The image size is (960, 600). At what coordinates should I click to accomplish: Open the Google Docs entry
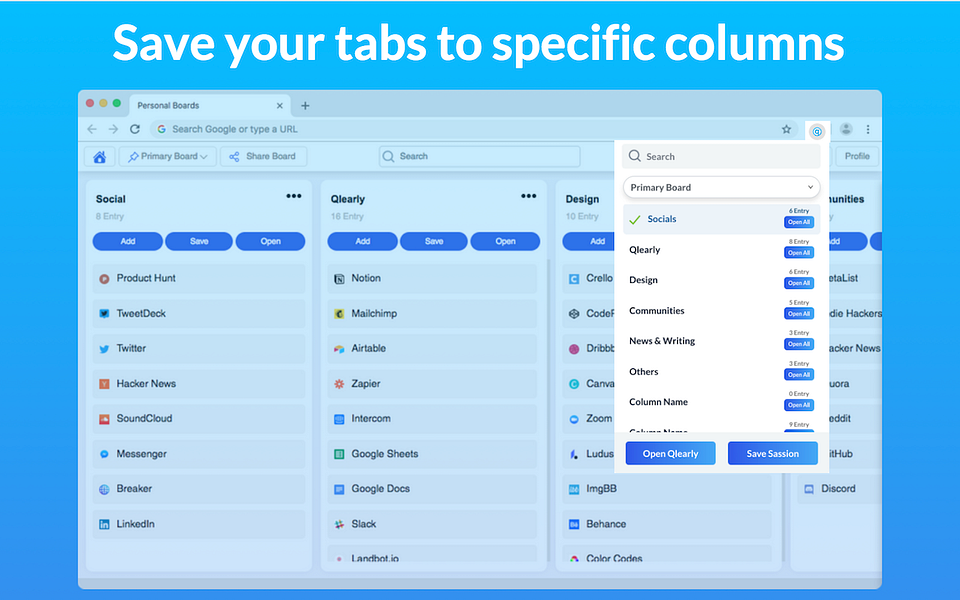click(x=432, y=489)
